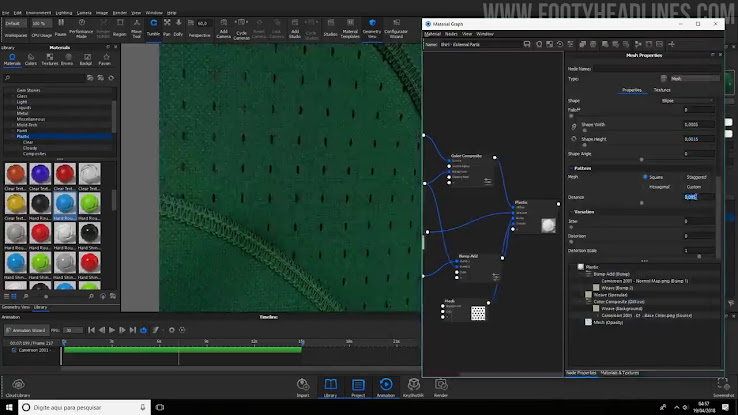The height and width of the screenshot is (415, 738).
Task: Click the Distance value input field
Action: tap(699, 197)
